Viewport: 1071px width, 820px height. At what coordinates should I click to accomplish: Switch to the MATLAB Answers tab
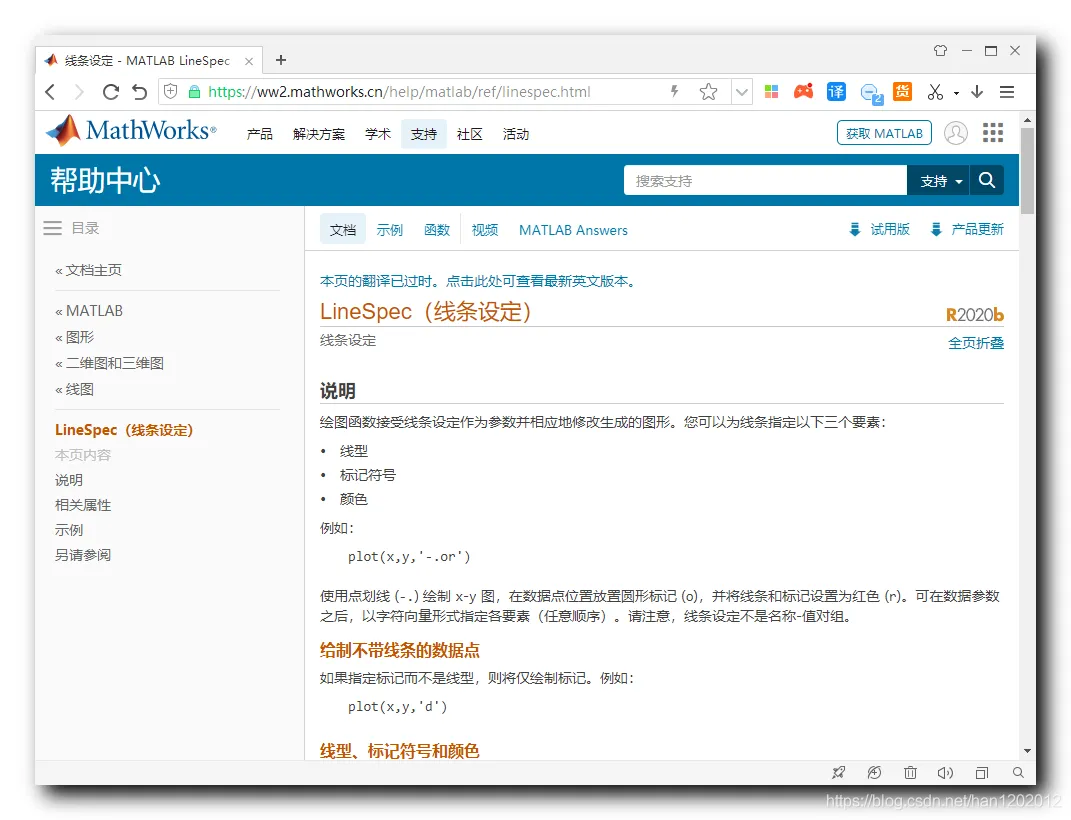(573, 230)
